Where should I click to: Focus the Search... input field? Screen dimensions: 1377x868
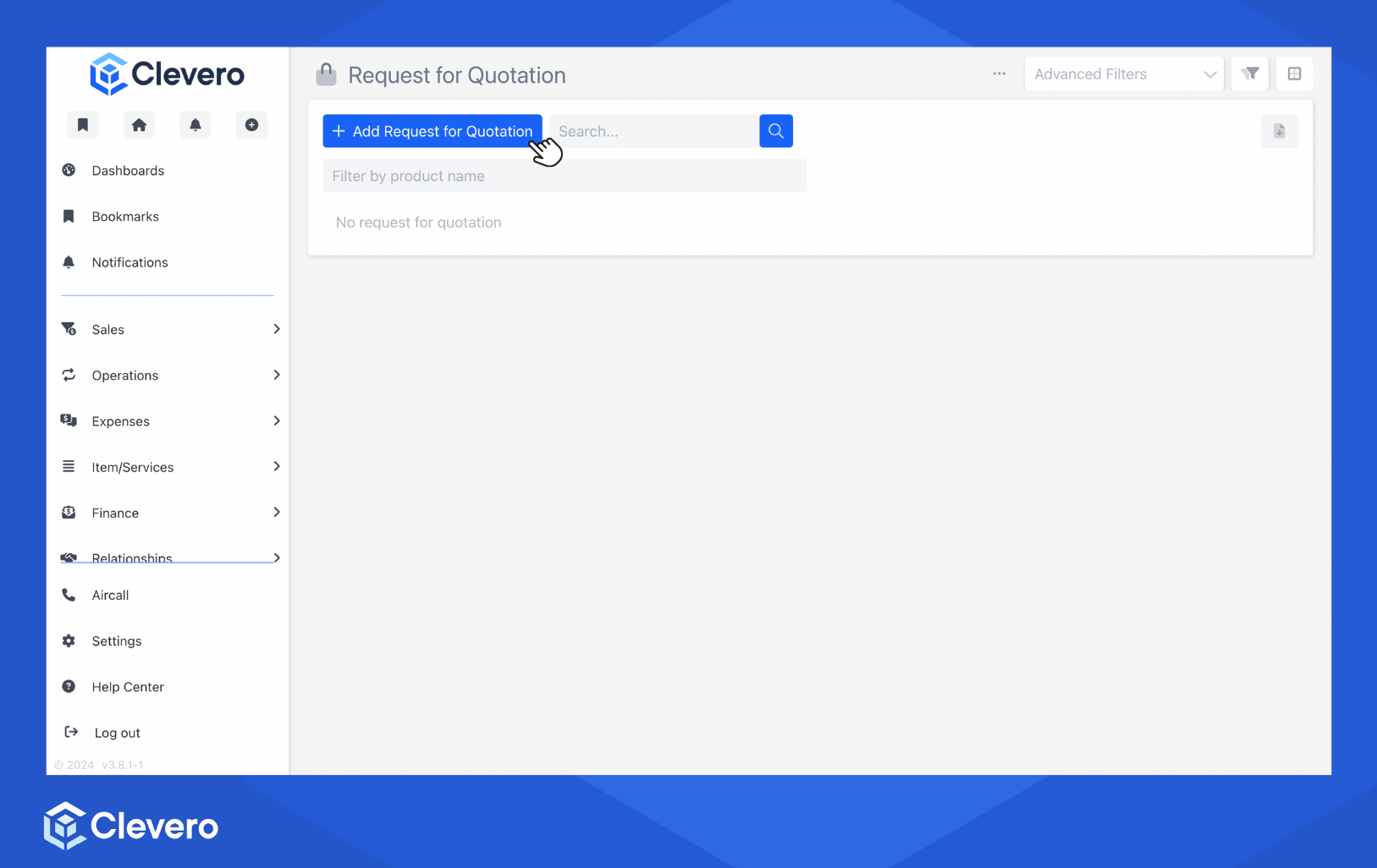point(654,131)
